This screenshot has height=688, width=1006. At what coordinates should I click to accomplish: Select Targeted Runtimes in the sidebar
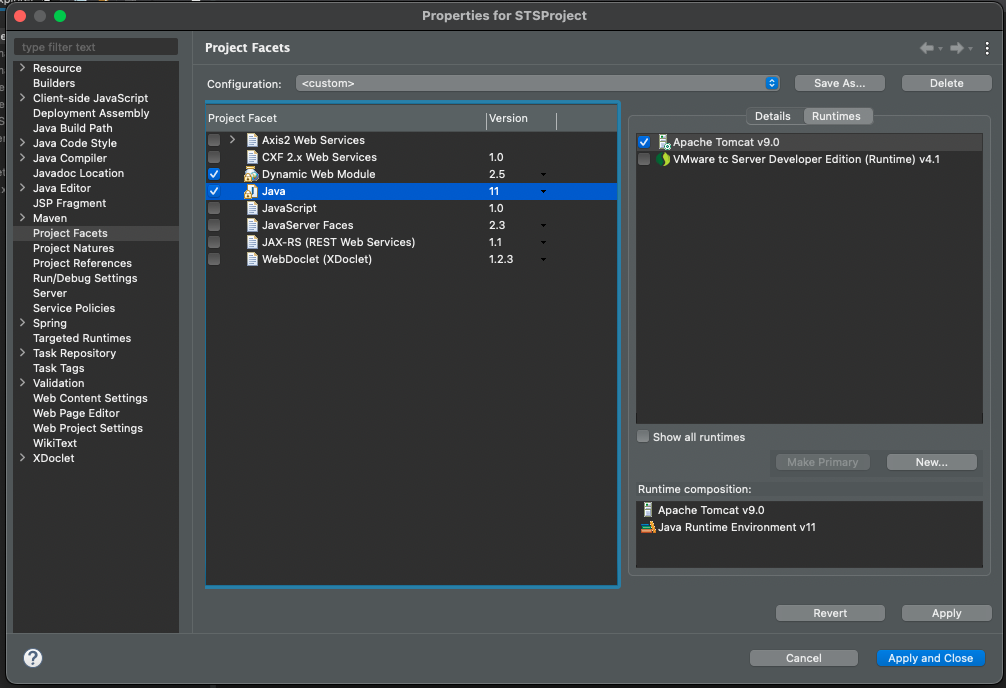pyautogui.click(x=82, y=338)
